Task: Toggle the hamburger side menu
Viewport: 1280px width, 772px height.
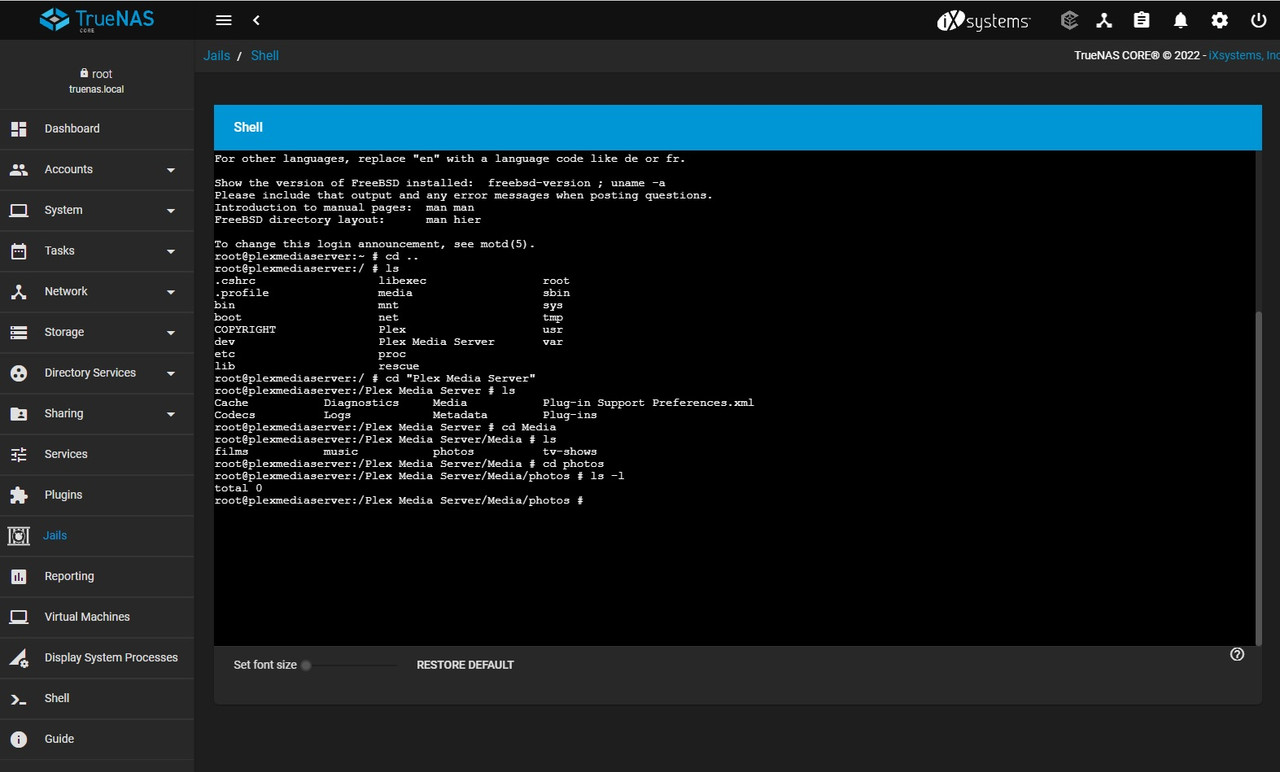Action: (x=224, y=20)
